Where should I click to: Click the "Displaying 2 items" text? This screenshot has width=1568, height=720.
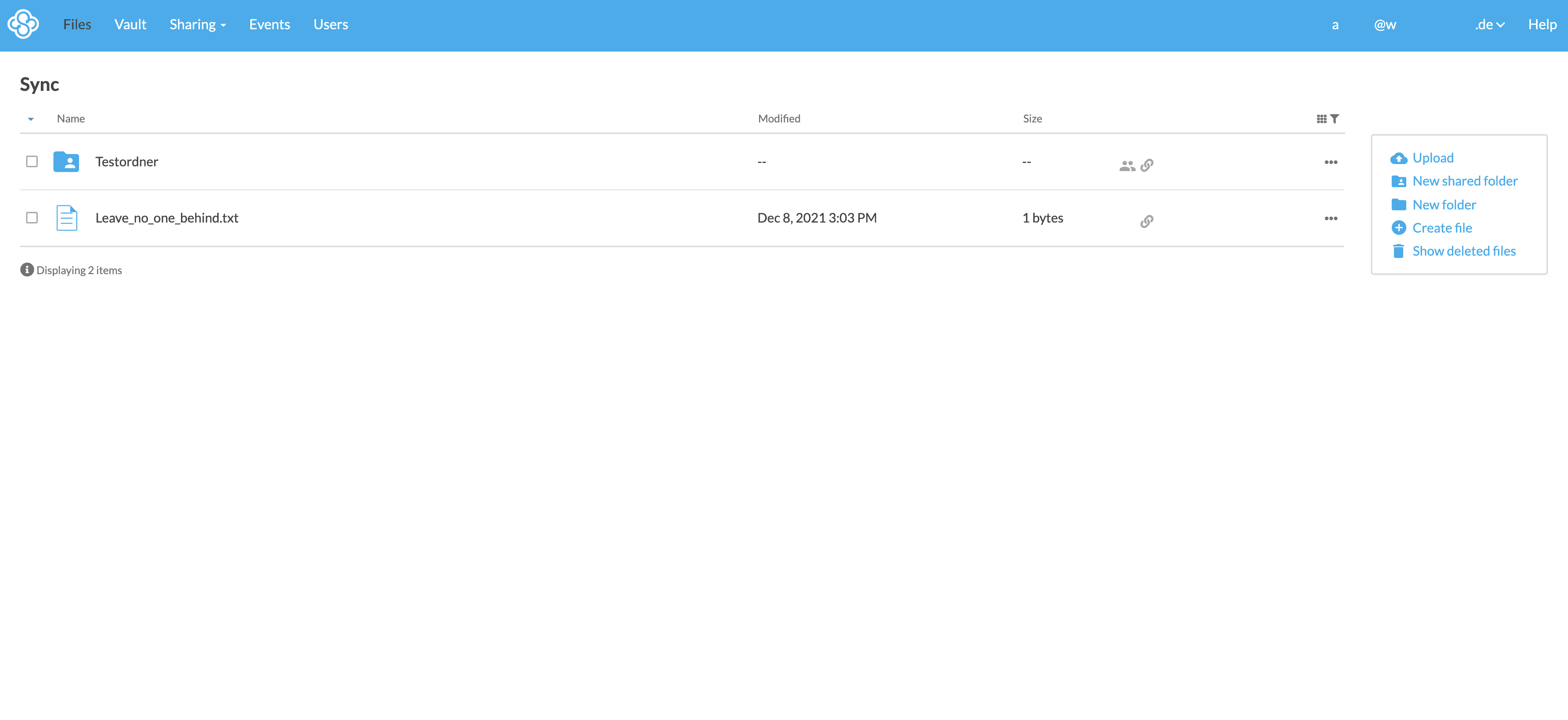(x=79, y=270)
